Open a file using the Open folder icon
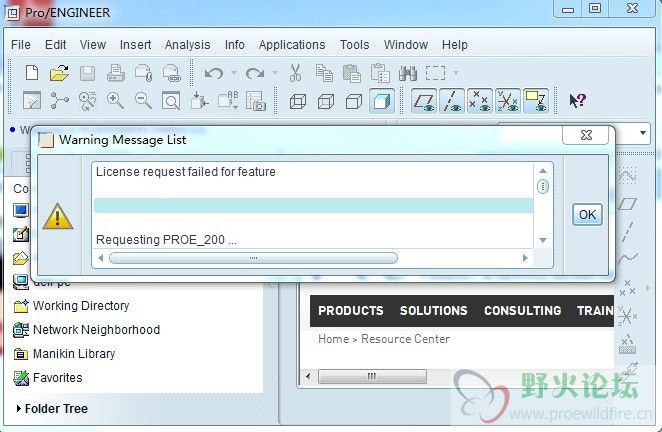 59,73
